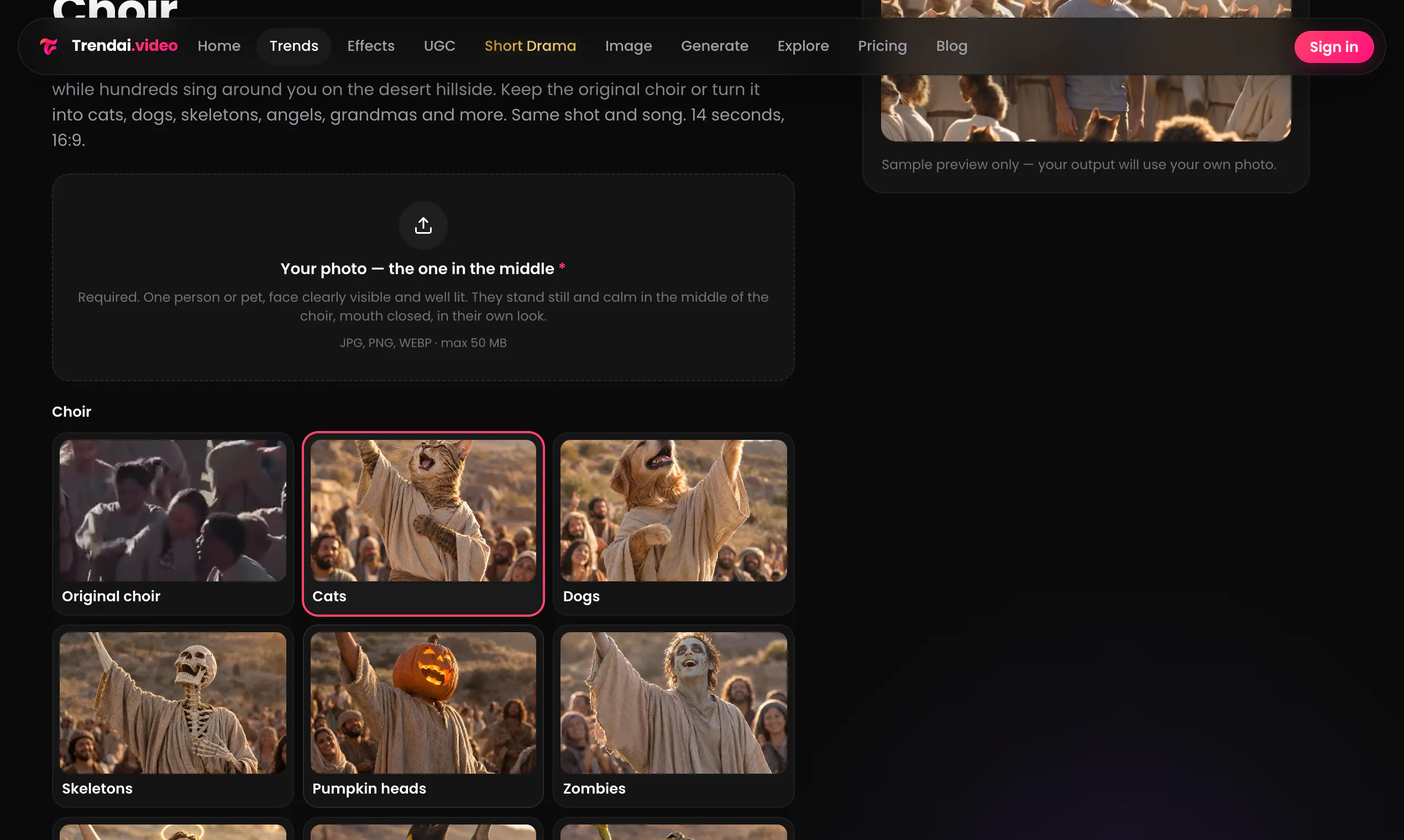Click the sample preview video thumbnail

coord(1085,71)
